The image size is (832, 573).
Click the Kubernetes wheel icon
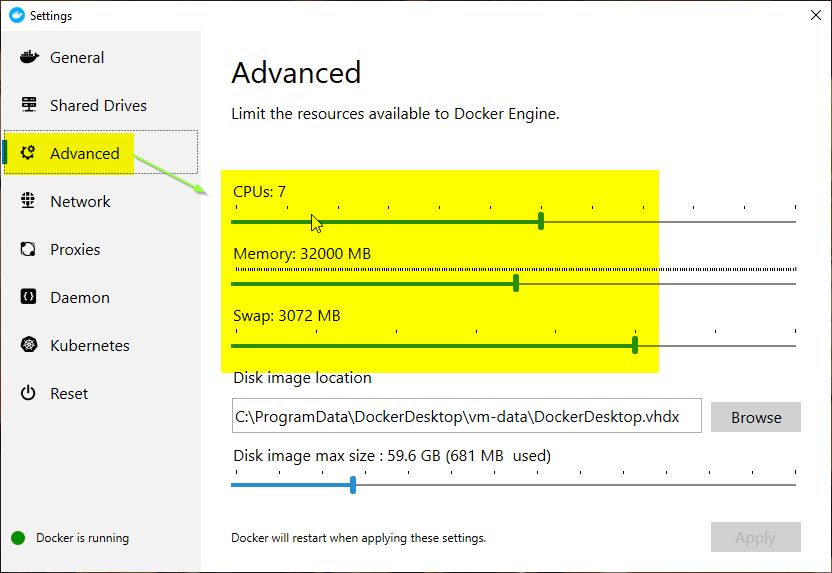coord(29,345)
